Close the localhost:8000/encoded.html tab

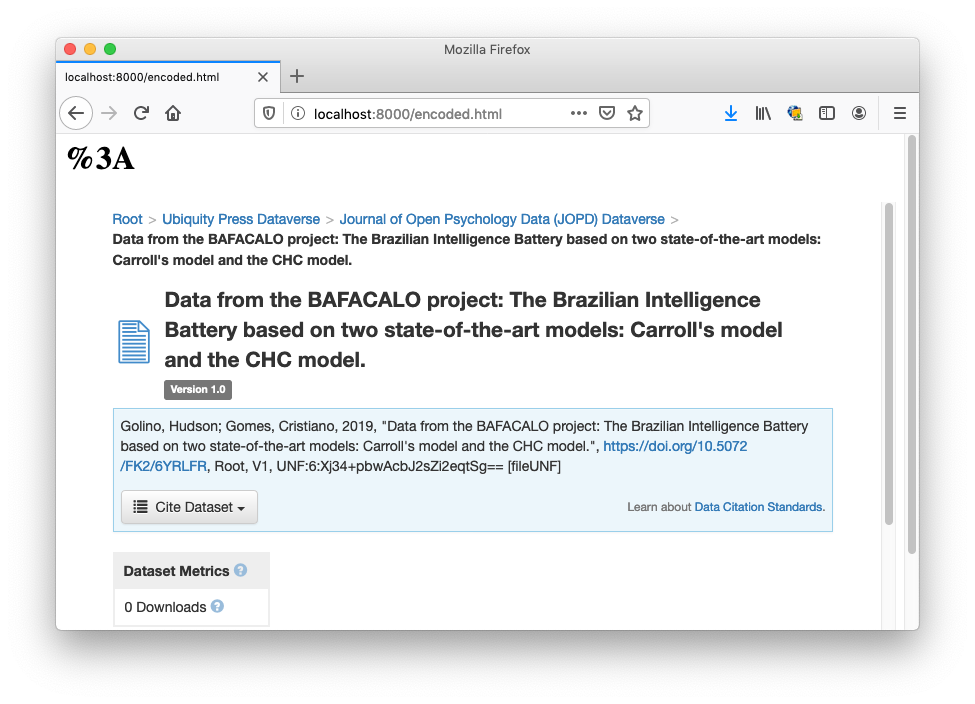[263, 77]
